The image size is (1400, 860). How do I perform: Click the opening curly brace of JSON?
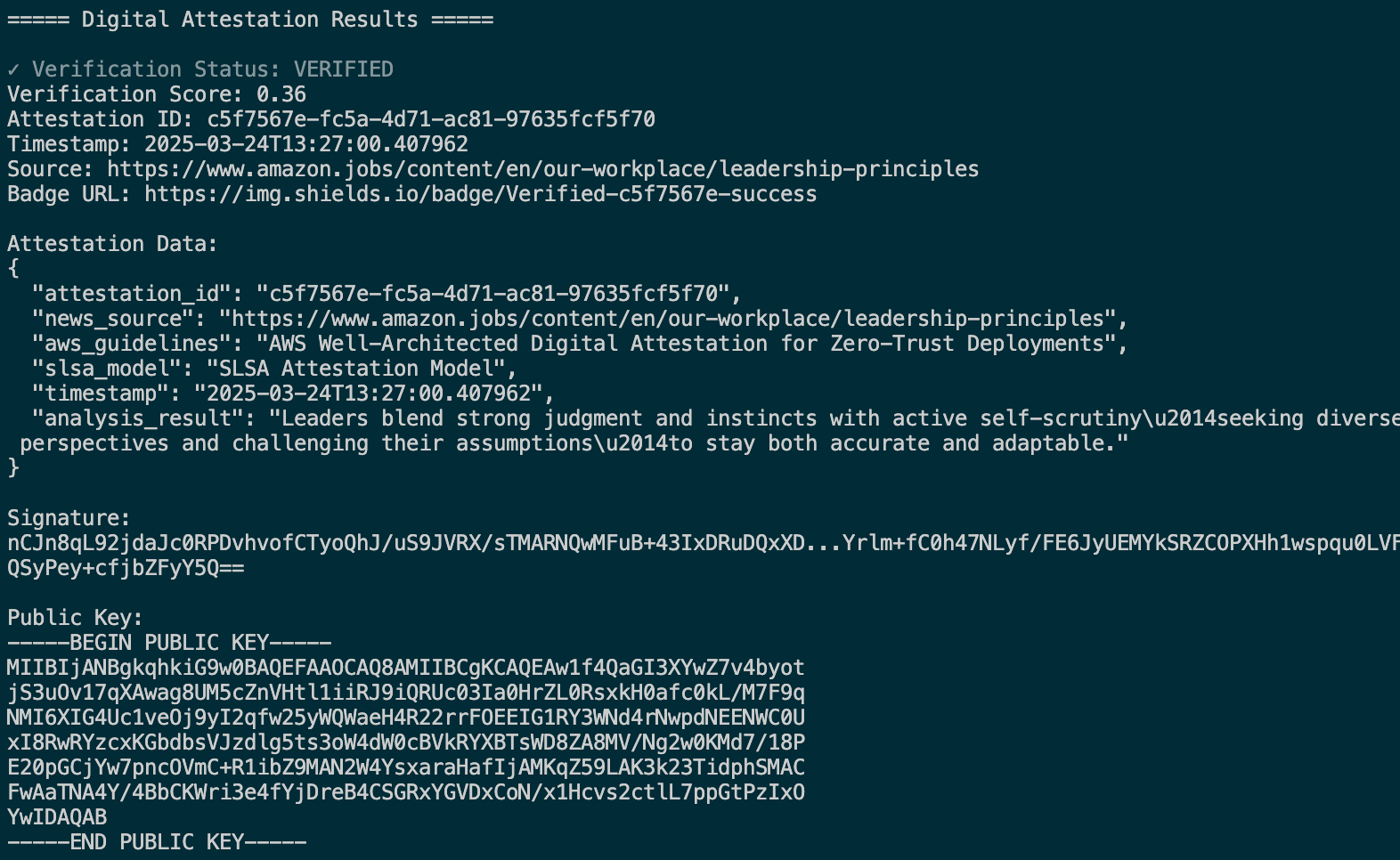click(x=13, y=269)
